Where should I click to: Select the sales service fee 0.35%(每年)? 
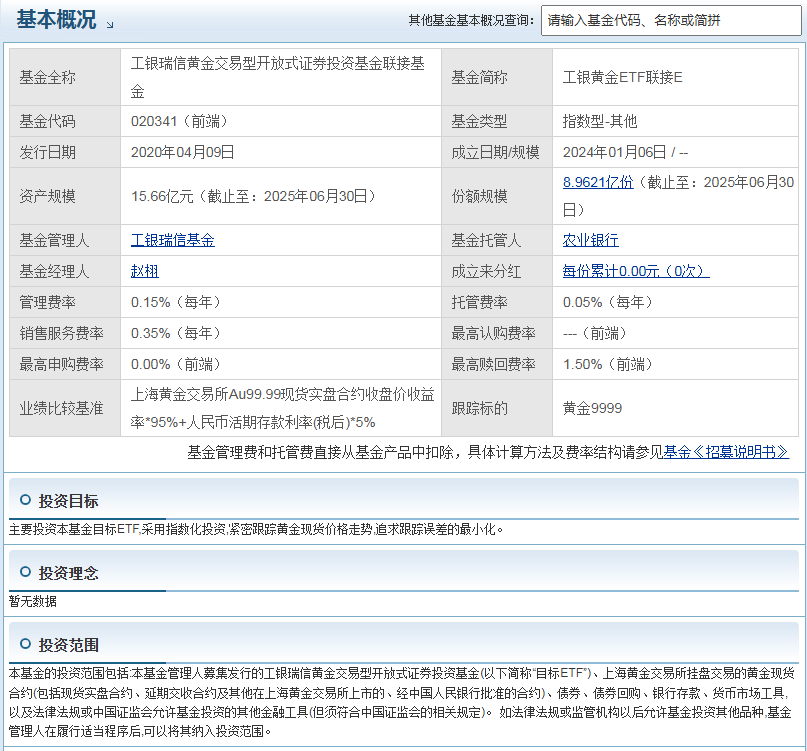click(176, 333)
